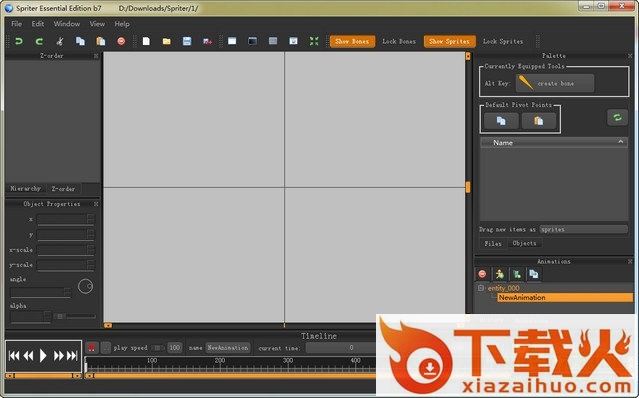The height and width of the screenshot is (398, 639).
Task: Select entity_000 in the Animations tree
Action: pos(503,288)
